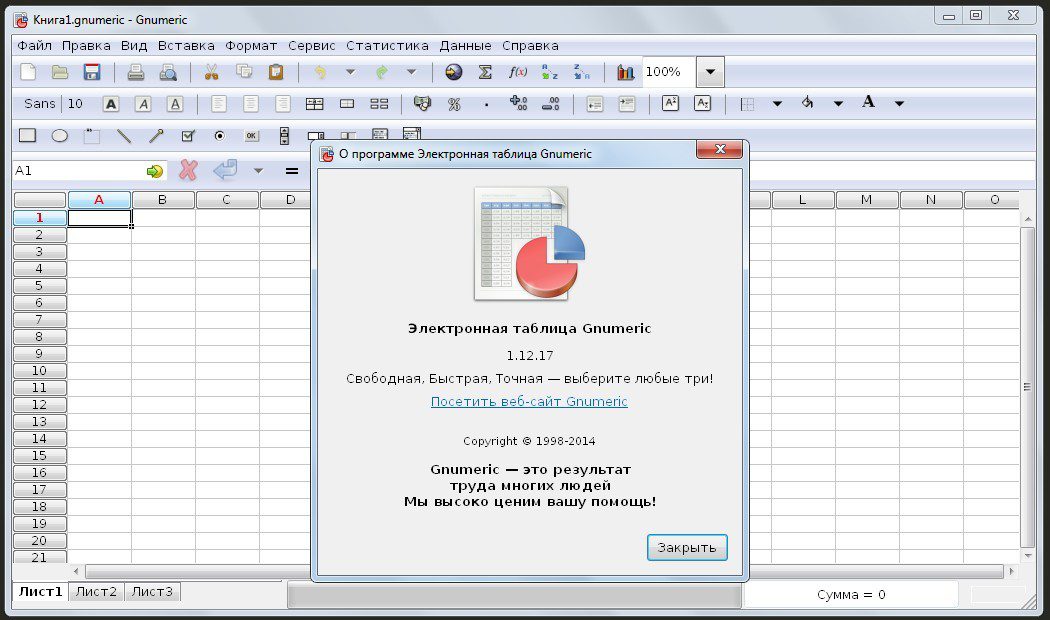Screen dimensions: 1050x620
Task: Click the select-all corner button of the grid
Action: click(x=40, y=200)
